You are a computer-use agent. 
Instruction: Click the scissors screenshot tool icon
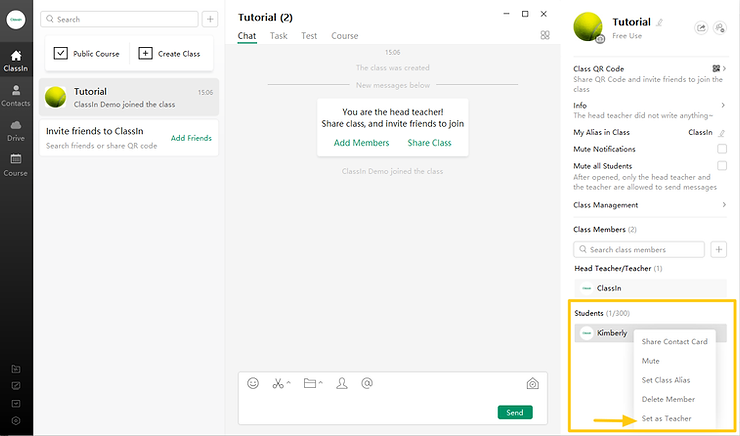280,383
